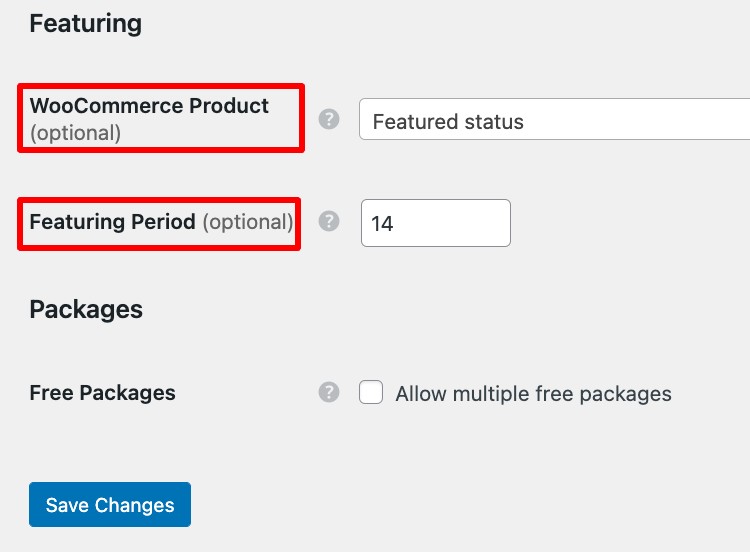Click the Packages section heading
This screenshot has height=552, width=750.
point(86,309)
